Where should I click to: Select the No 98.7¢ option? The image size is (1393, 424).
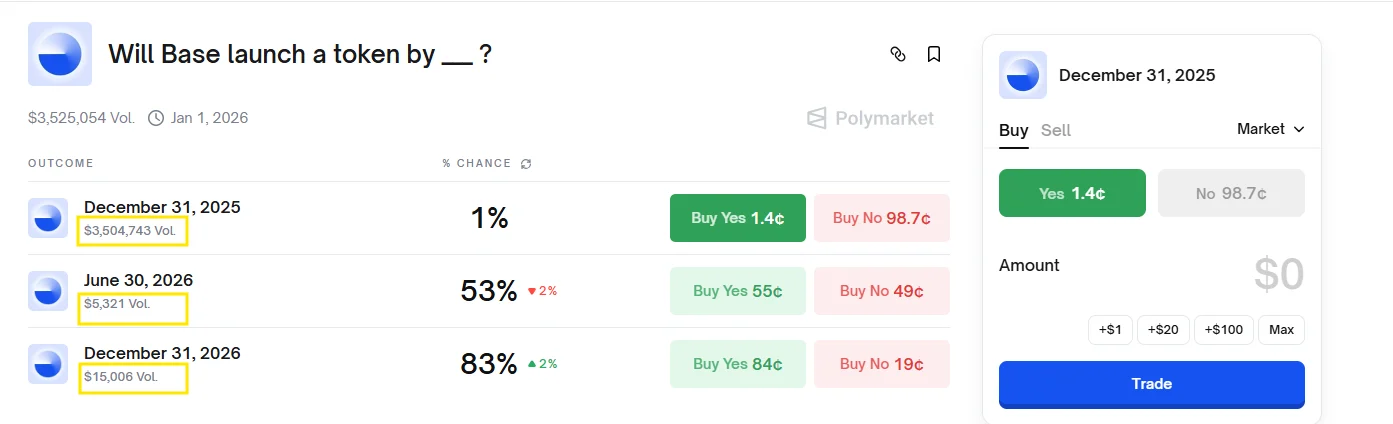(x=1230, y=193)
